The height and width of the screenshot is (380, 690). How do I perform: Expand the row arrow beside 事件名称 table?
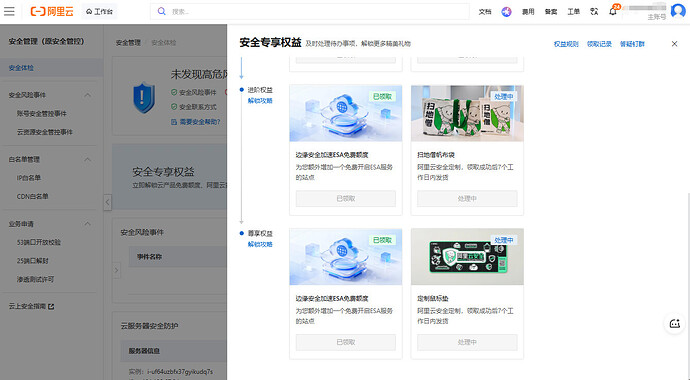tap(117, 270)
